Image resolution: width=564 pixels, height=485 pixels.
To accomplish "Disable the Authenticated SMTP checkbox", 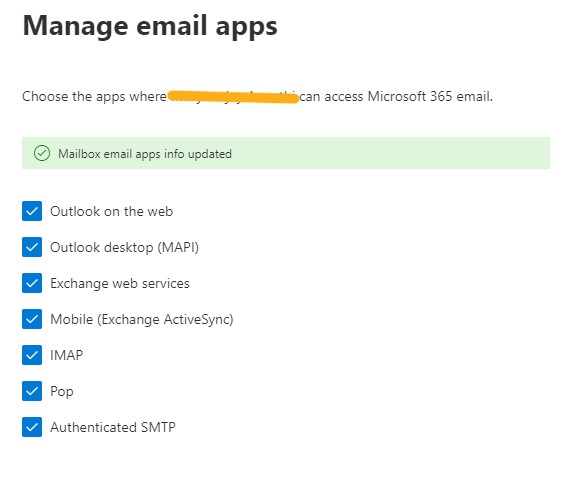I will [32, 427].
